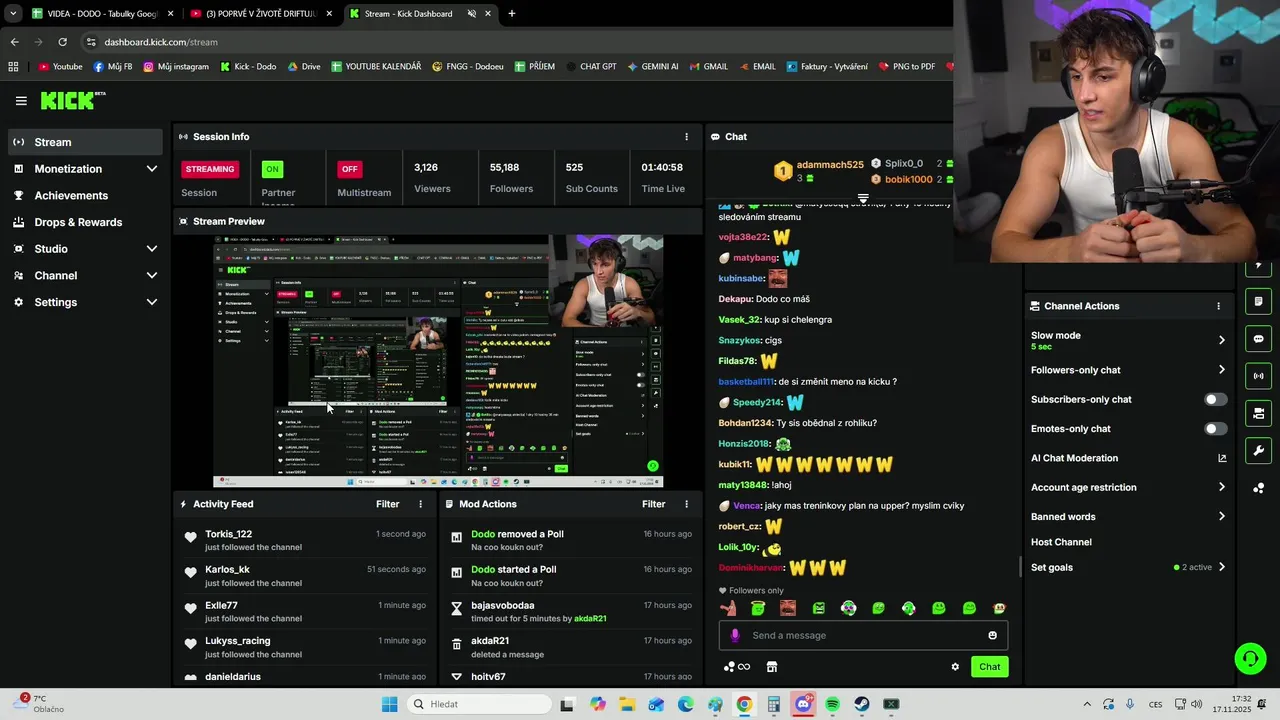This screenshot has width=1280, height=720.
Task: Click the notes widget icon in right sidebar
Action: pyautogui.click(x=1258, y=302)
